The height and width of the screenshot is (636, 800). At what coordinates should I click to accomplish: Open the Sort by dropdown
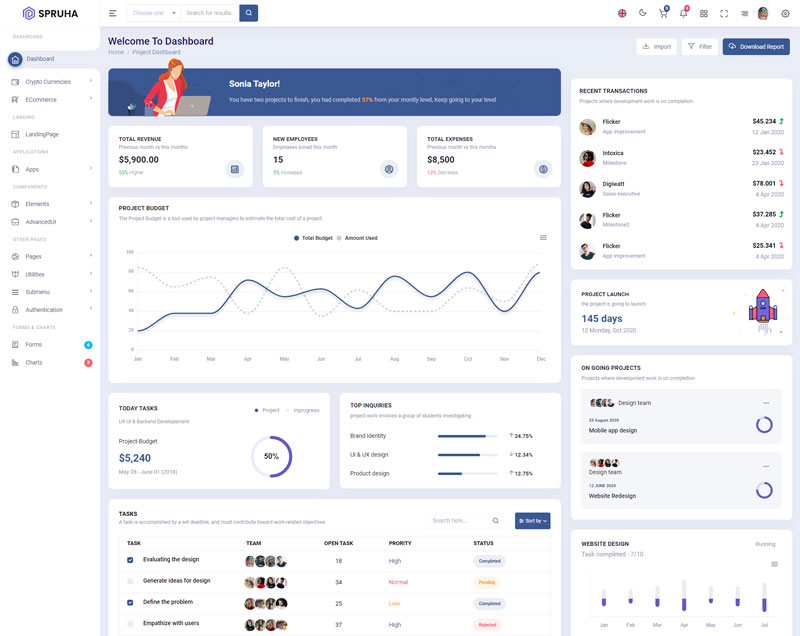click(532, 521)
